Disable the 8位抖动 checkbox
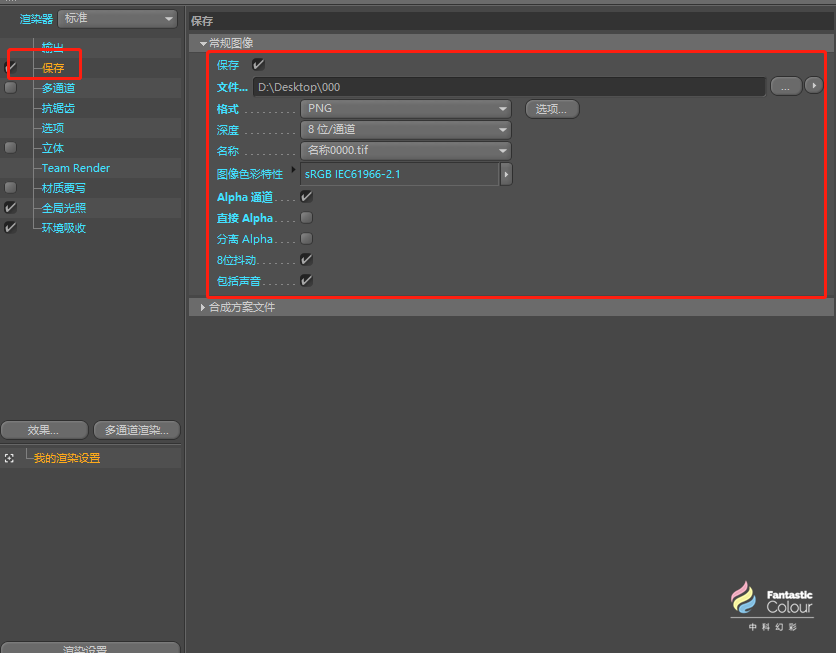Screen dimensions: 836x653 [306, 260]
